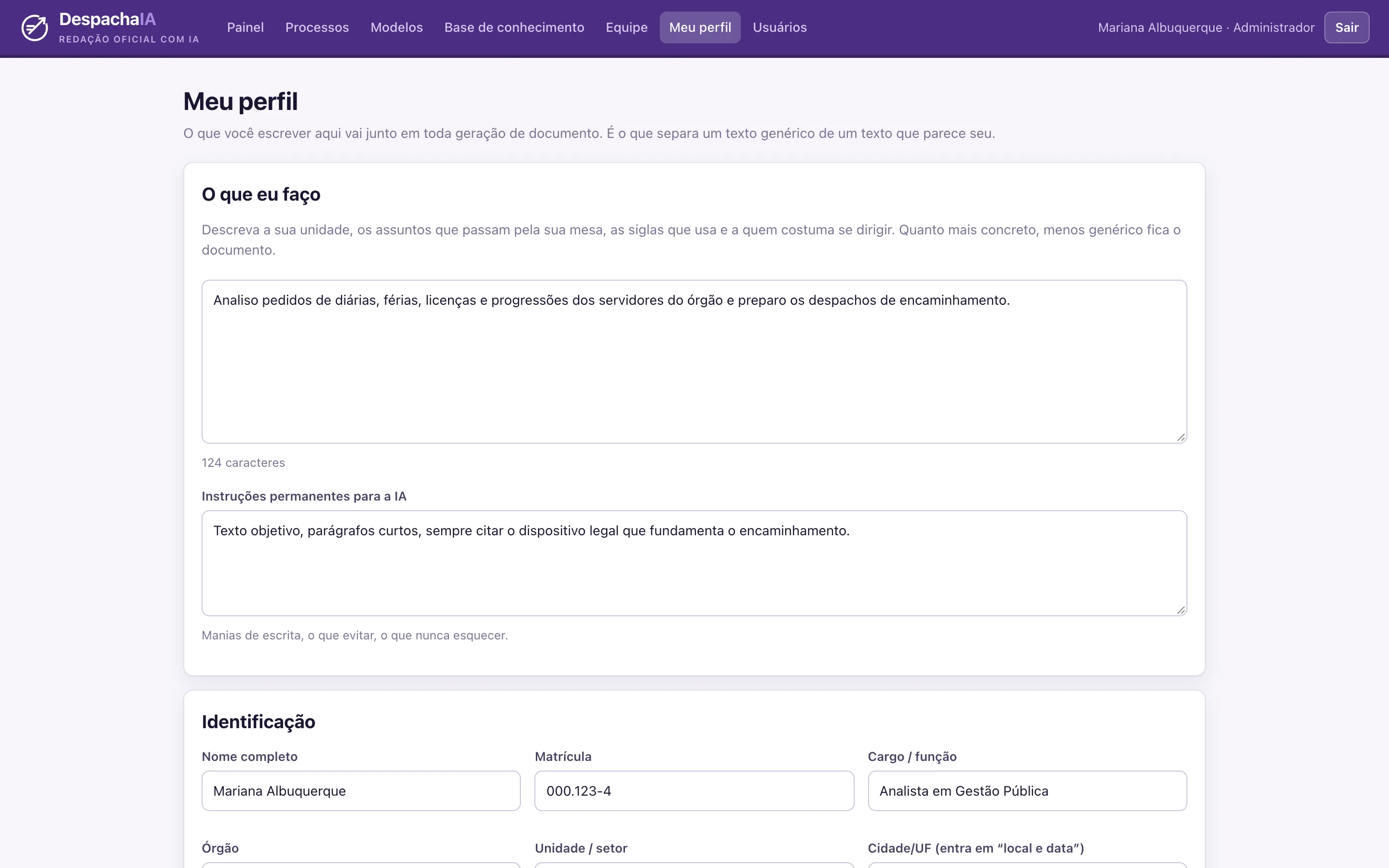The height and width of the screenshot is (868, 1389).
Task: Click the Unidade / setor label
Action: click(581, 848)
